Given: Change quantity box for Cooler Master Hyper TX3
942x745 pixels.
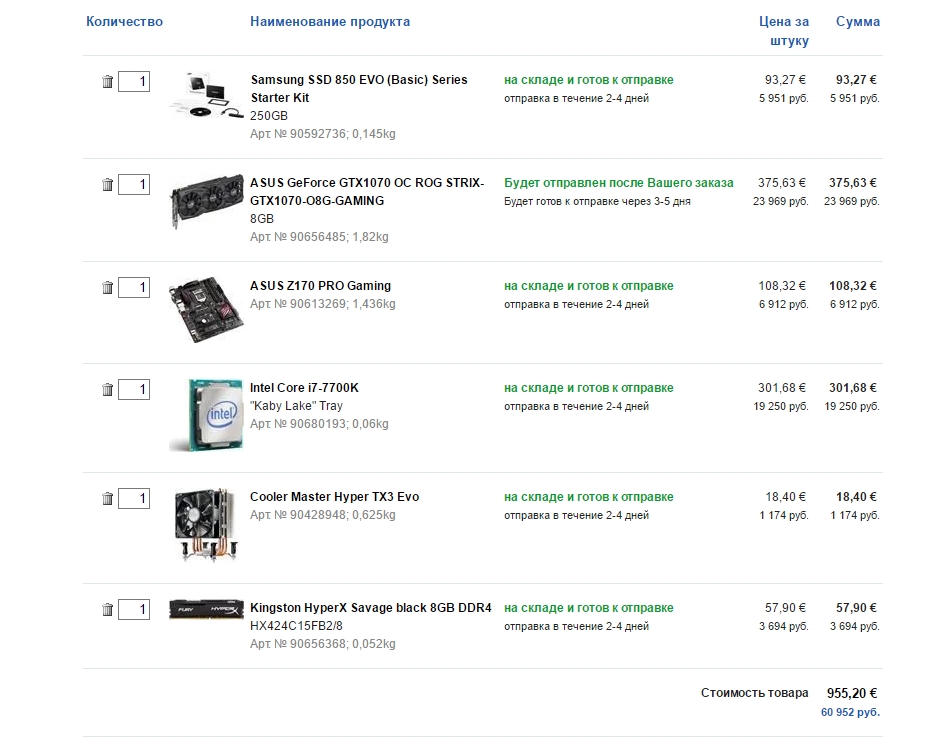Looking at the screenshot, I should pyautogui.click(x=134, y=498).
